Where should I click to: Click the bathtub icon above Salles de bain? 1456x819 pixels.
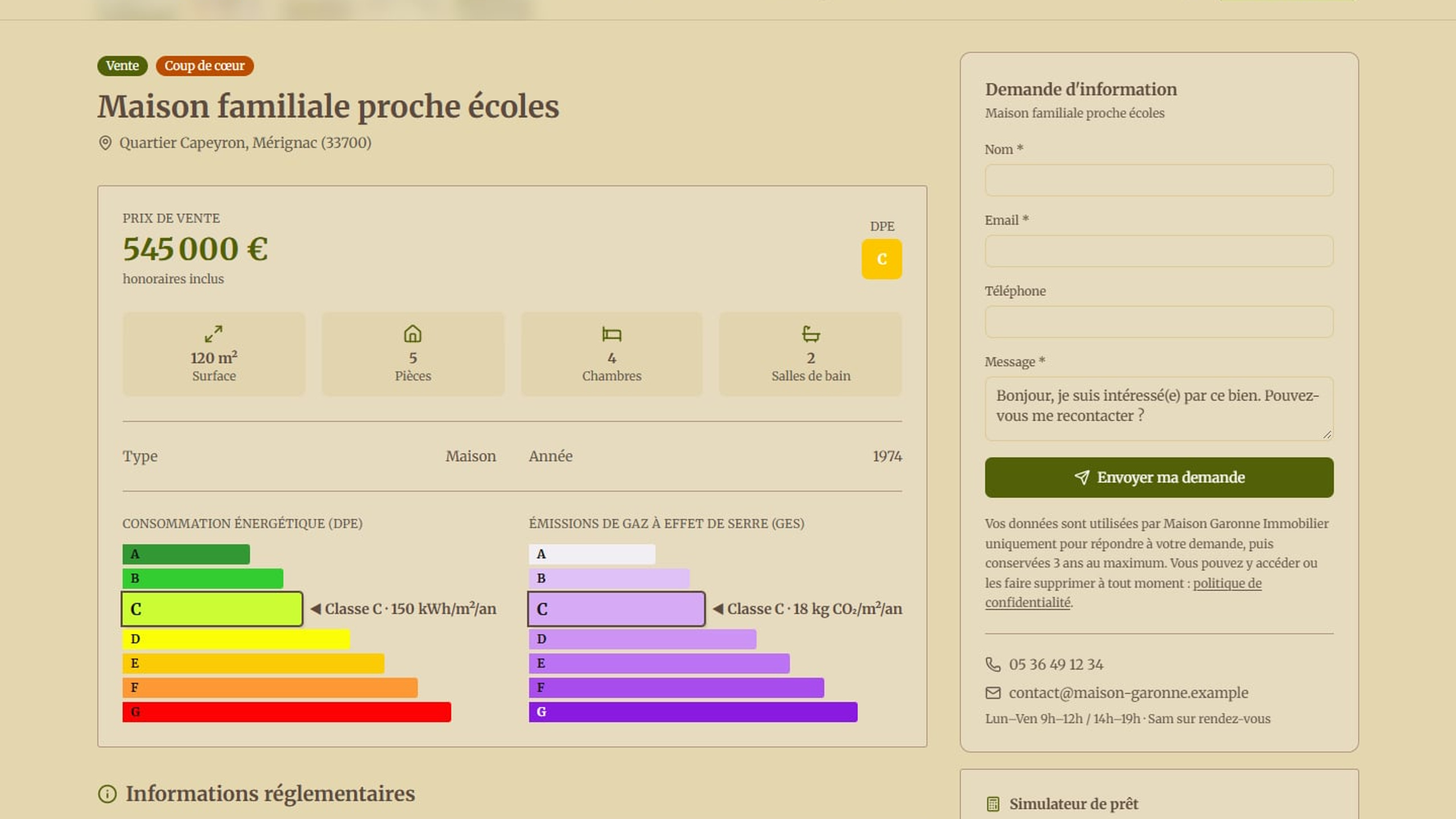click(811, 334)
